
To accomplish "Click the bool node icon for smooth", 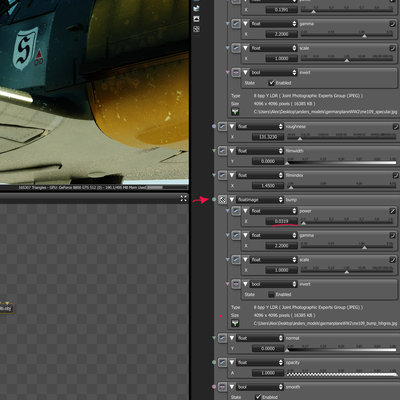I will 222,387.
